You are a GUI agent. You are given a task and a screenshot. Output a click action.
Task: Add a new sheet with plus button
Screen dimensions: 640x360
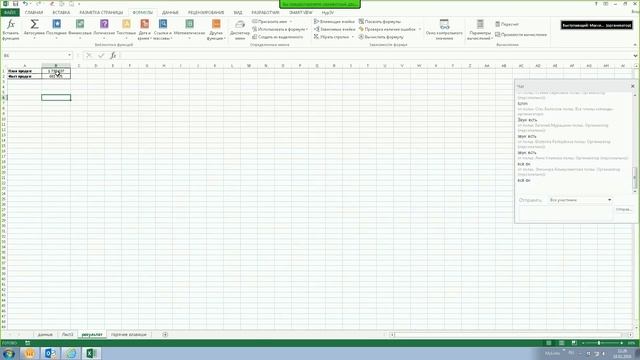click(x=165, y=335)
